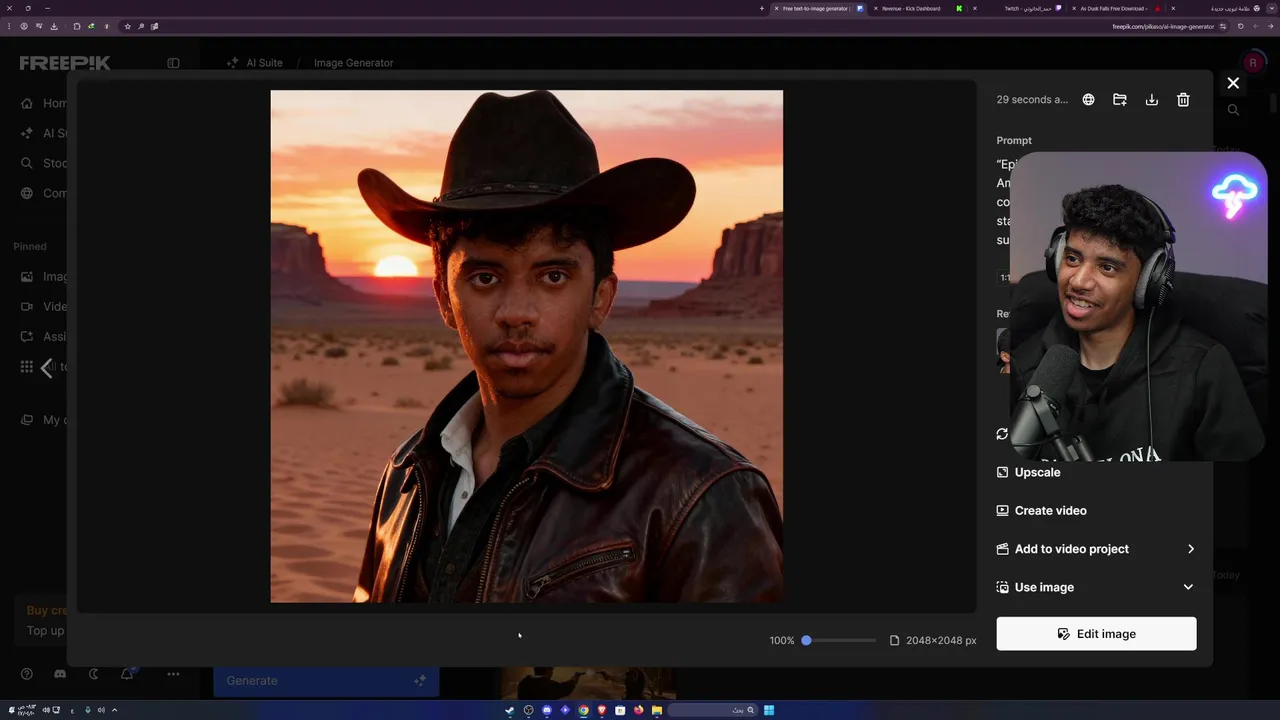The image size is (1280, 720).
Task: Click the My creations folder icon
Action: (x=27, y=420)
